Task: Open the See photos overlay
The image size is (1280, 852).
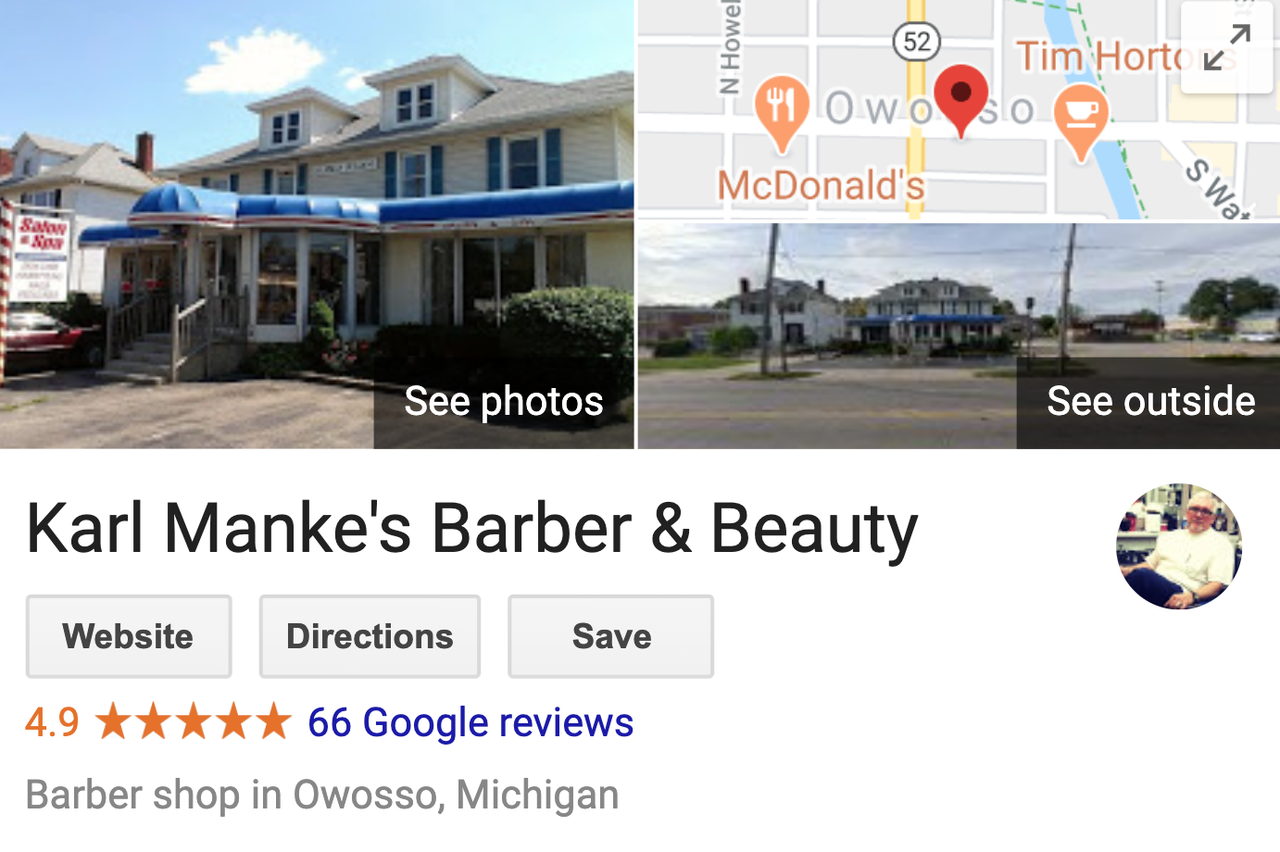Action: click(x=504, y=402)
